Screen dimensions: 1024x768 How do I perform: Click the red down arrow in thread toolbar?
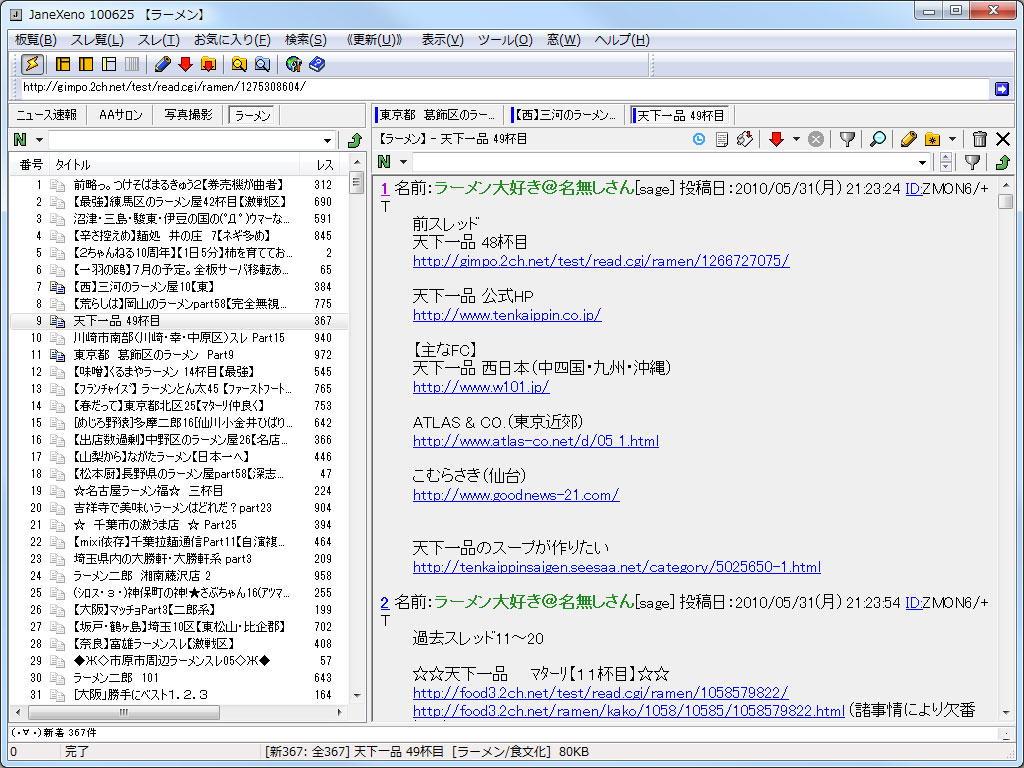[x=776, y=139]
